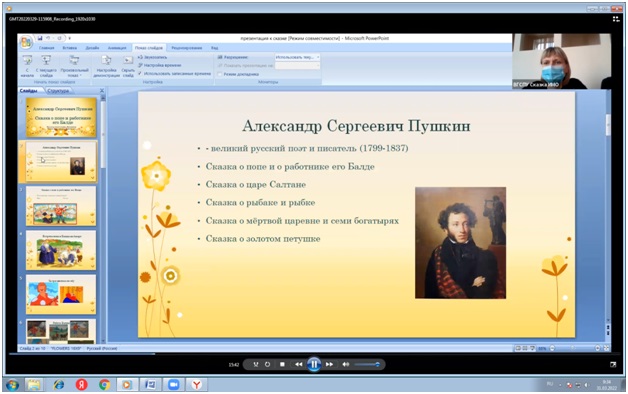The height and width of the screenshot is (394, 628).
Task: Pause the video with the round button
Action: click(x=314, y=364)
